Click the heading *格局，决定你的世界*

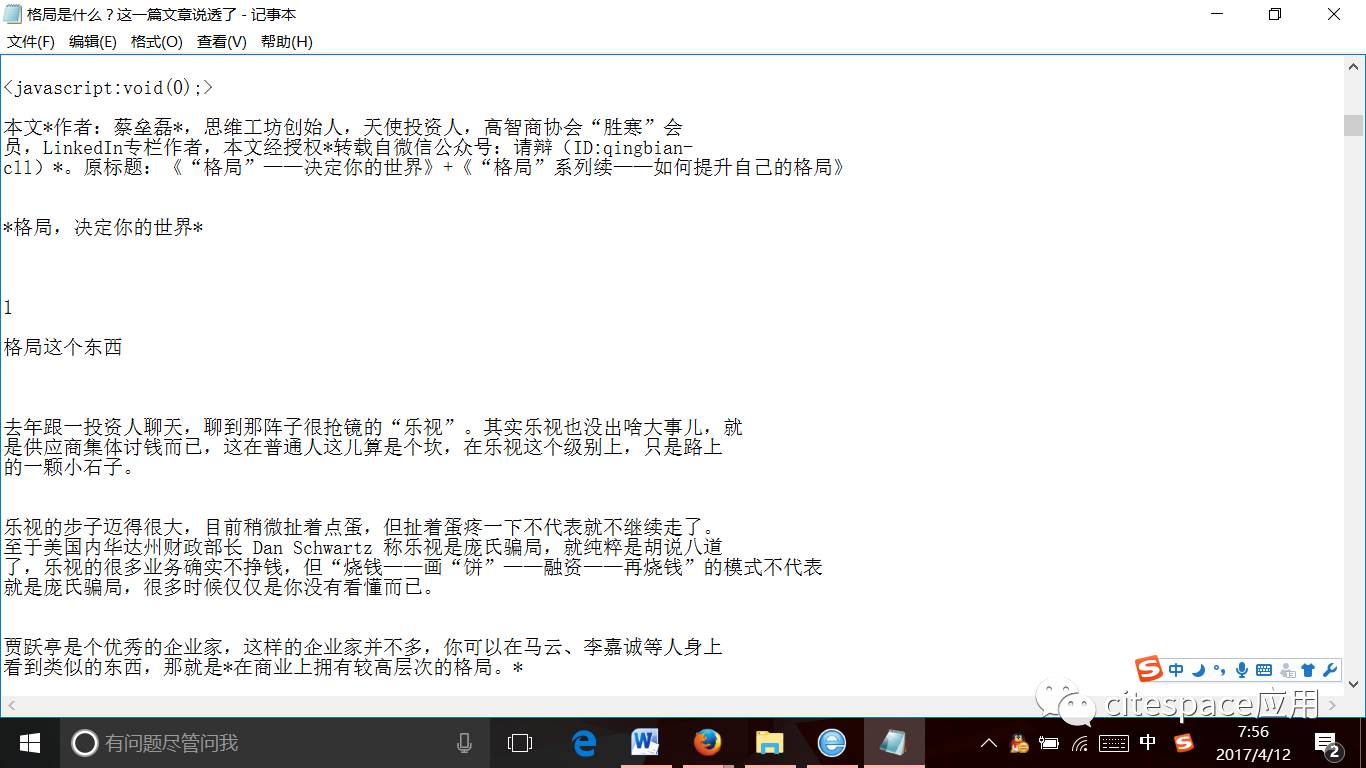click(104, 228)
